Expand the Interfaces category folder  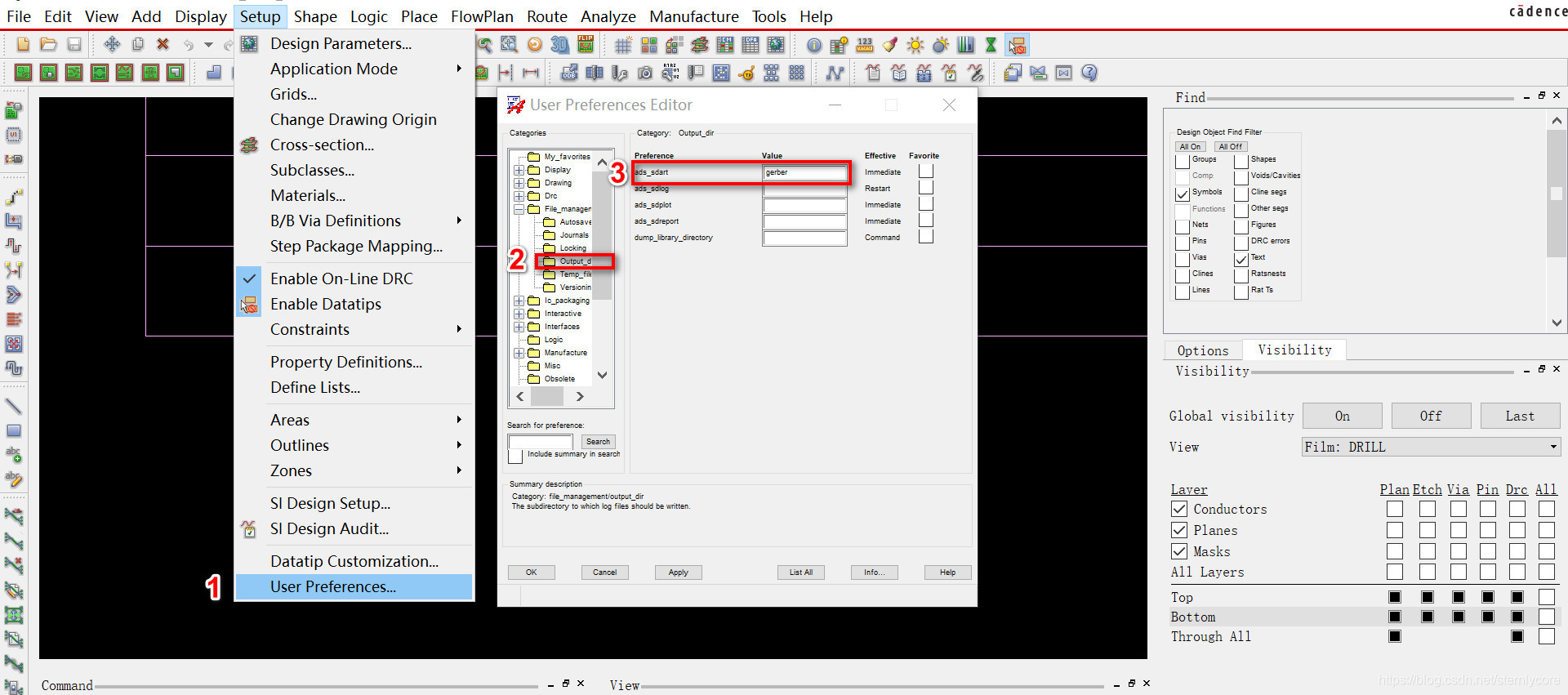(519, 327)
